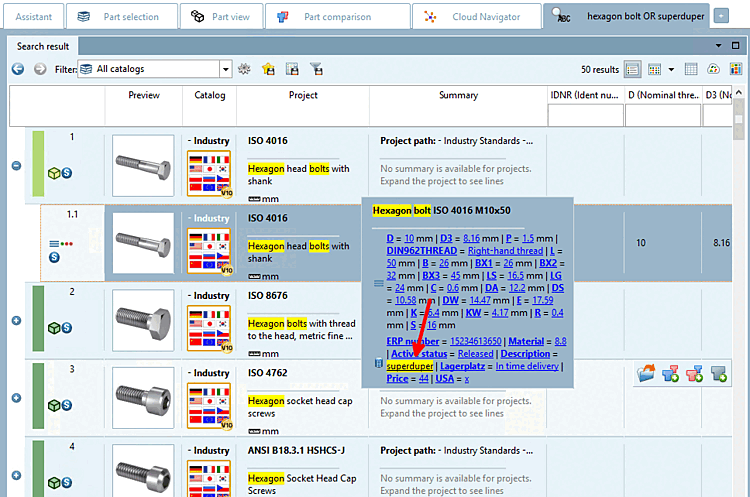The image size is (750, 497).
Task: Open search settings gear icon
Action: (x=244, y=69)
